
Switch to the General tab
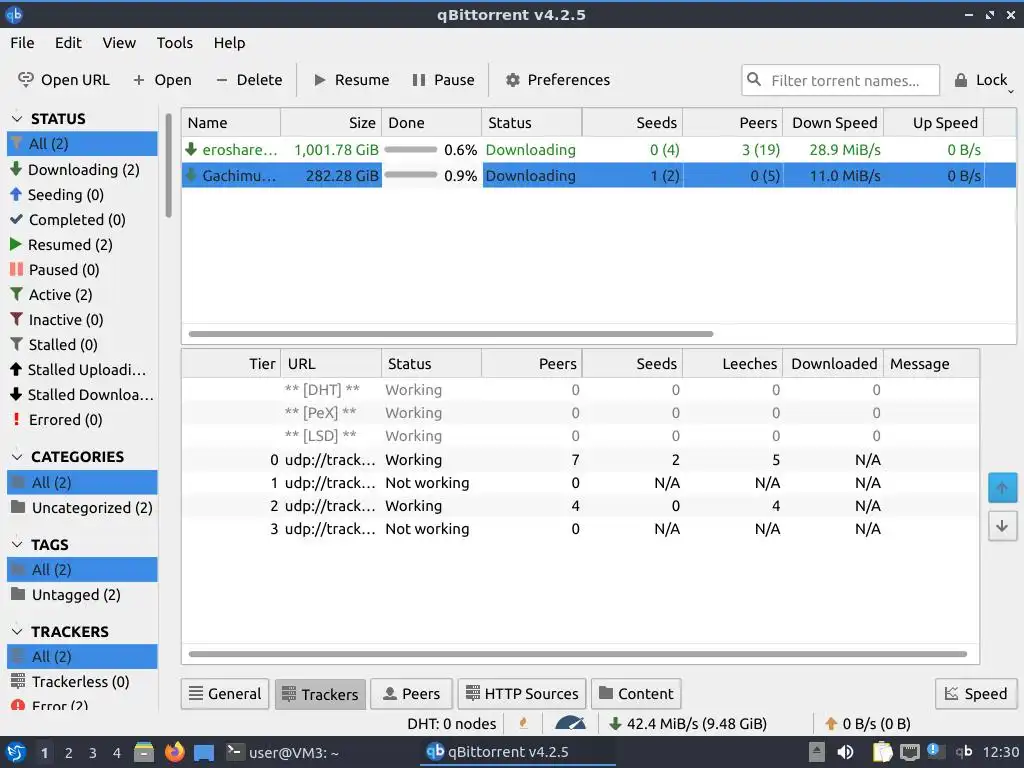225,694
